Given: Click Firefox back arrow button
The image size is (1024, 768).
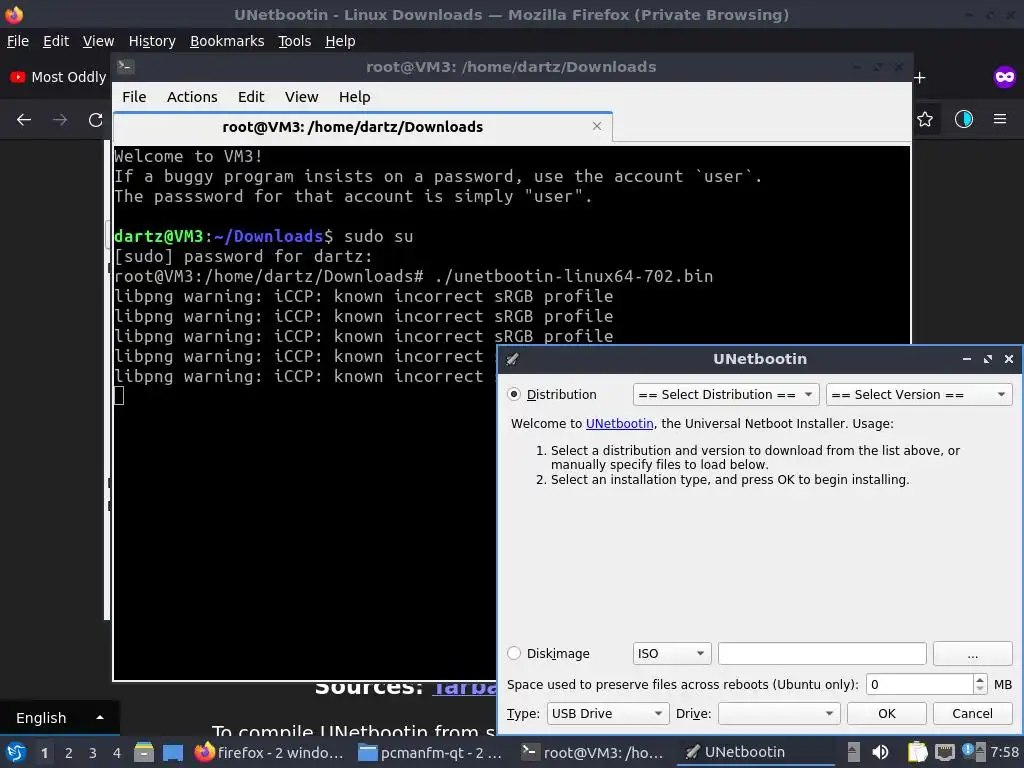Looking at the screenshot, I should (24, 120).
